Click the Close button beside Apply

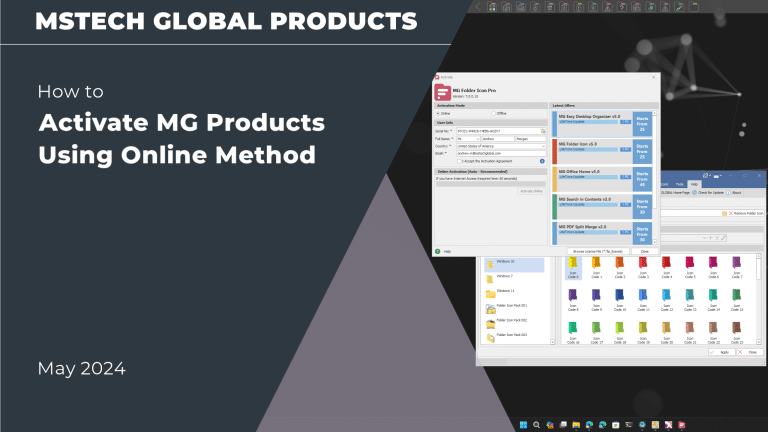(749, 352)
